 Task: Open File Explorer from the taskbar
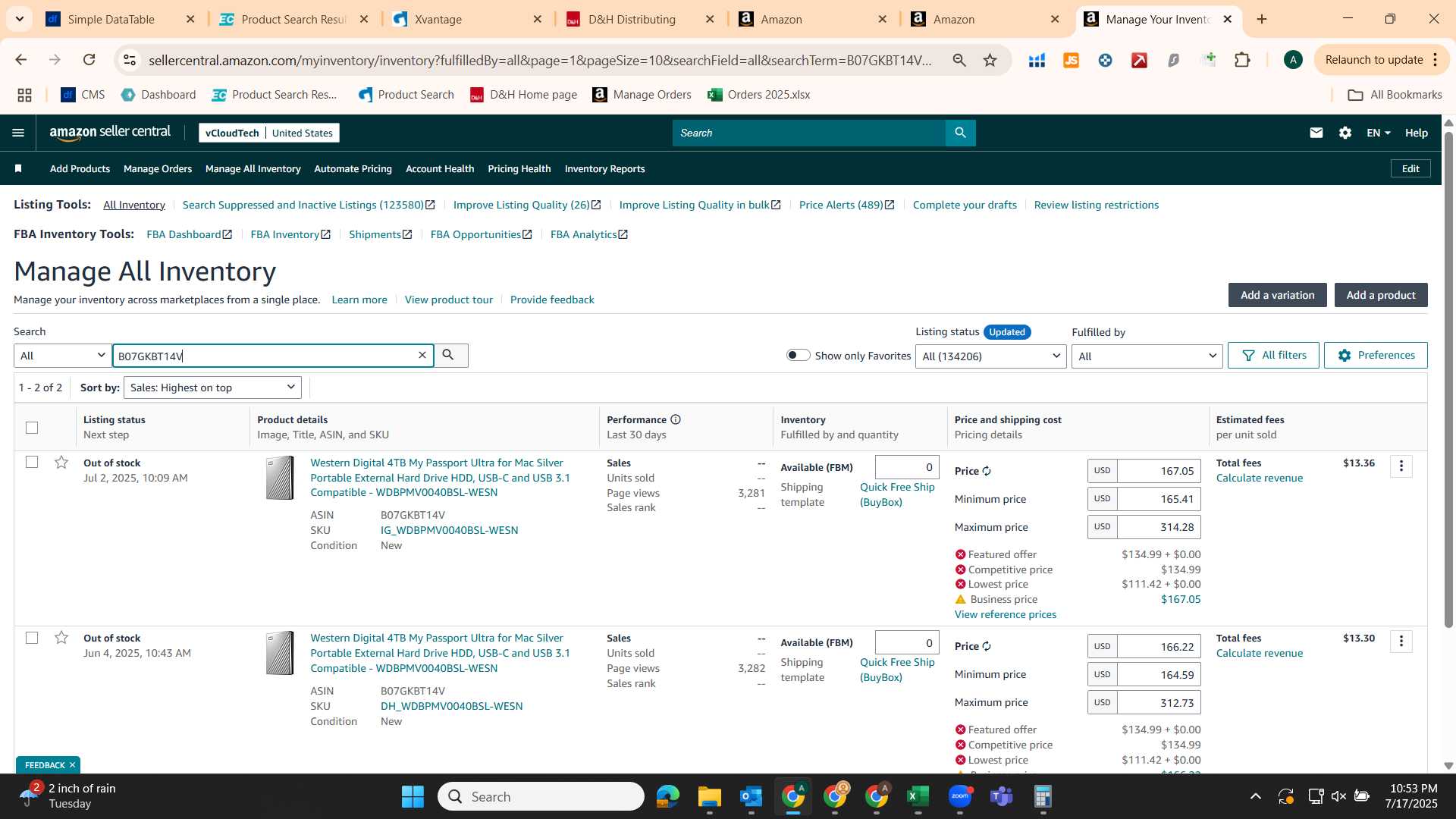[x=709, y=796]
